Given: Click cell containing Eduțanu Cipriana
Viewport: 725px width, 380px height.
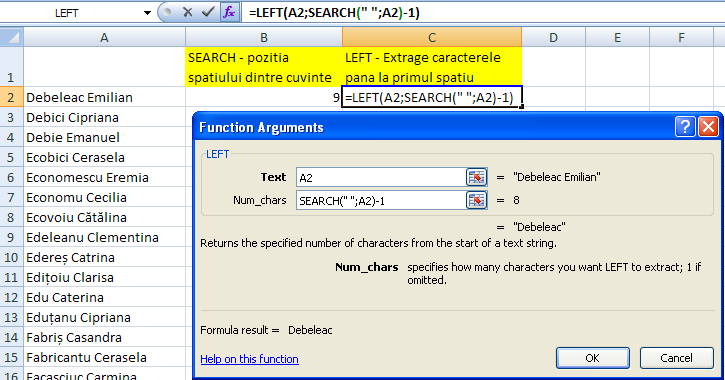Looking at the screenshot, I should pyautogui.click(x=104, y=317).
